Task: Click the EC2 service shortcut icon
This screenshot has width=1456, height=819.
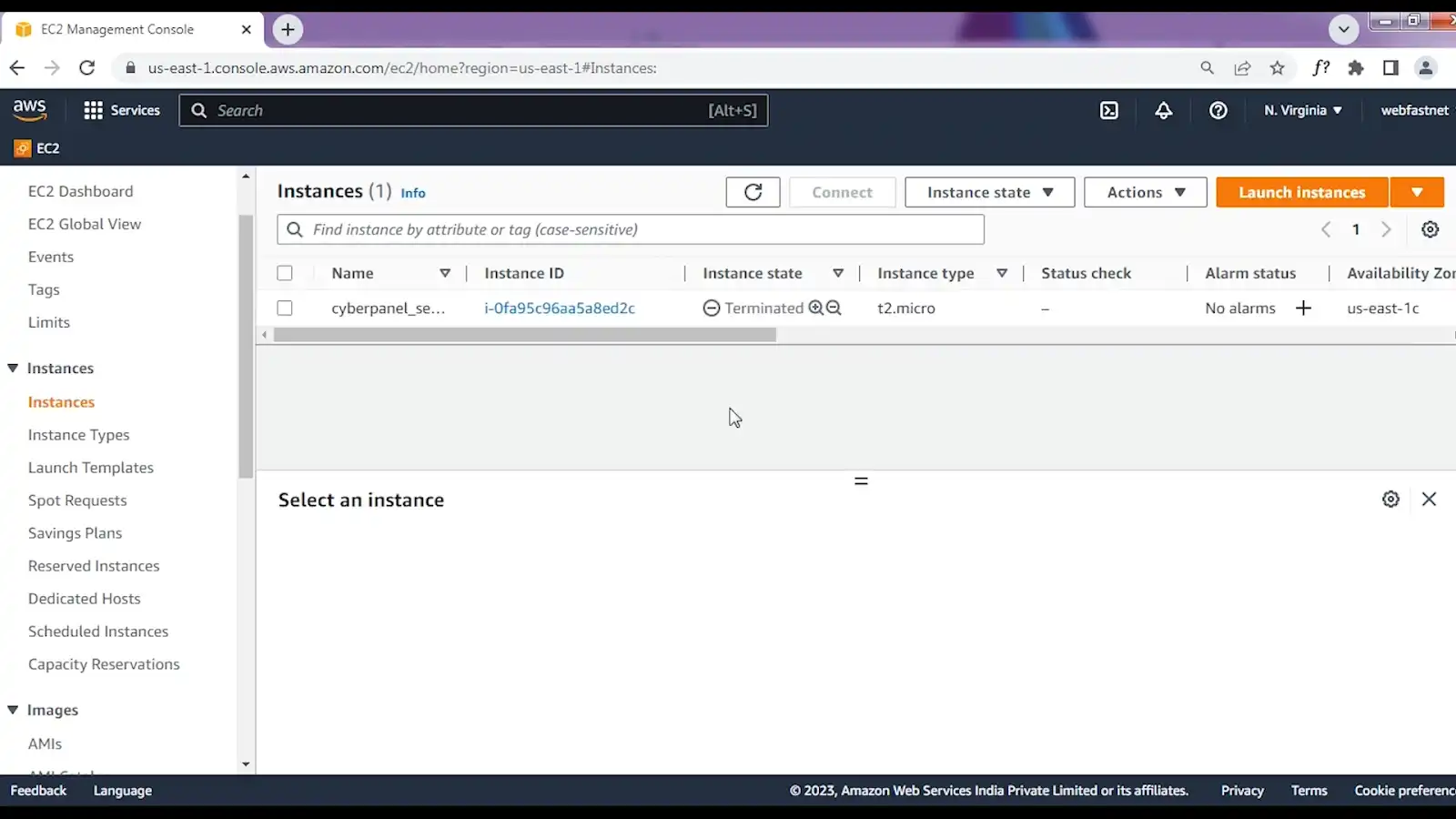Action: (x=23, y=148)
